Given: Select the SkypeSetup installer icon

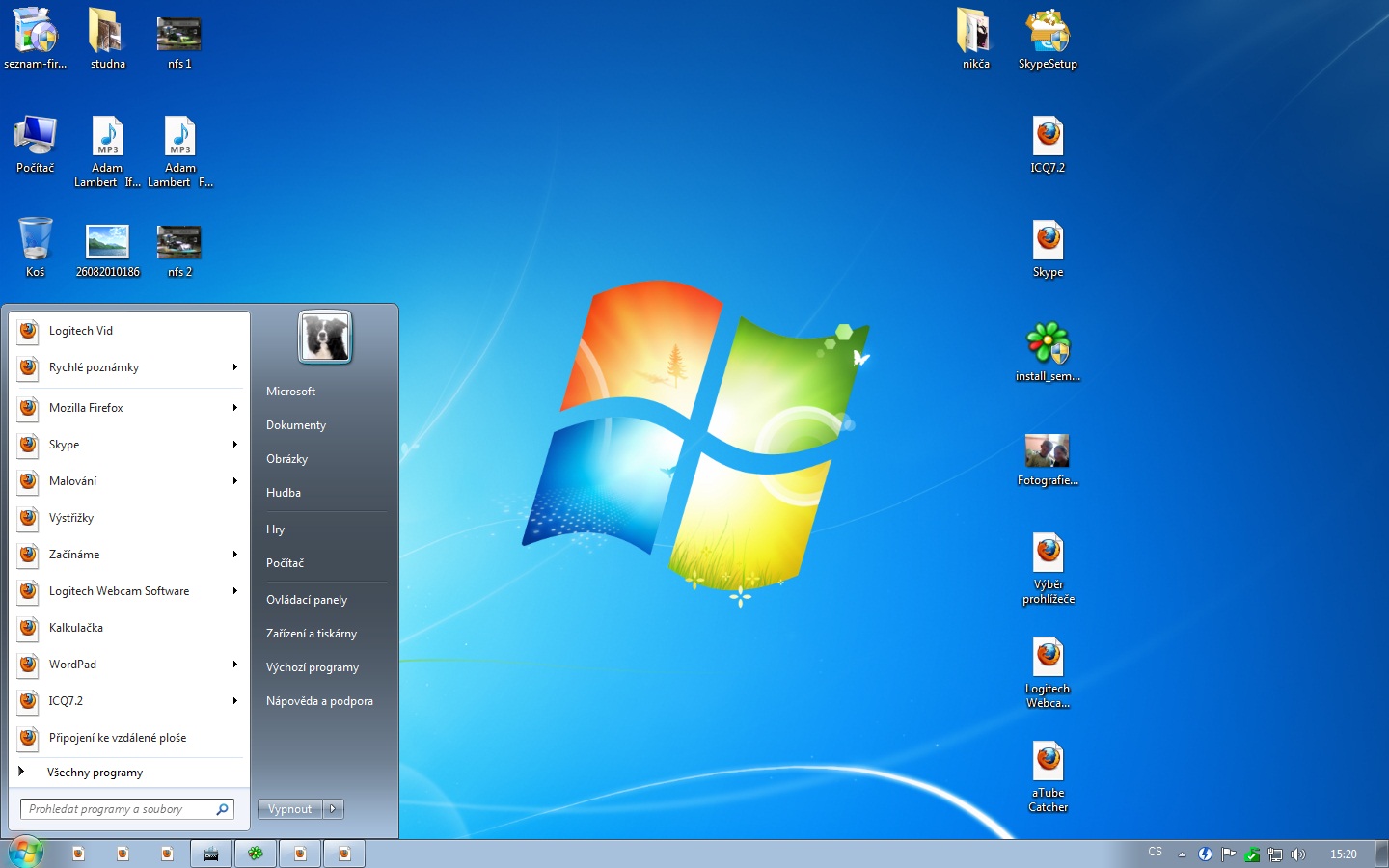Looking at the screenshot, I should coord(1048,40).
